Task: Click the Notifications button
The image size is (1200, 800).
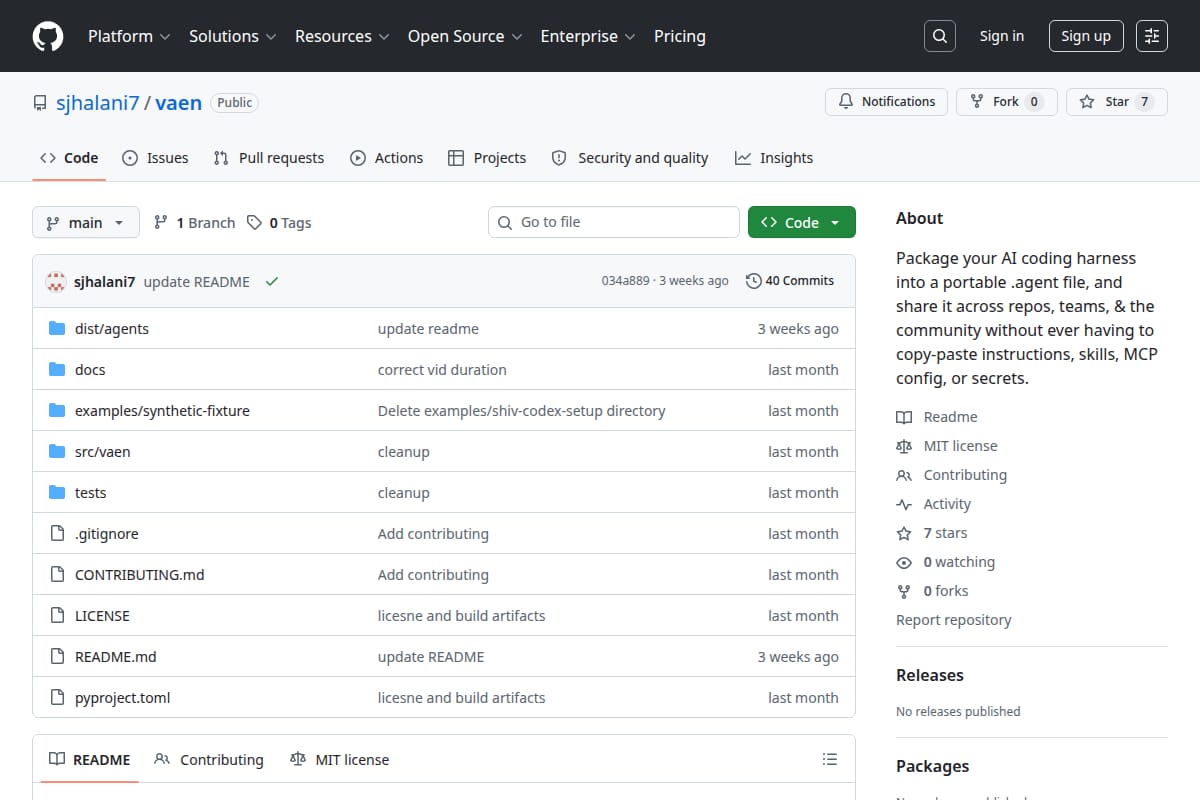Action: point(886,102)
